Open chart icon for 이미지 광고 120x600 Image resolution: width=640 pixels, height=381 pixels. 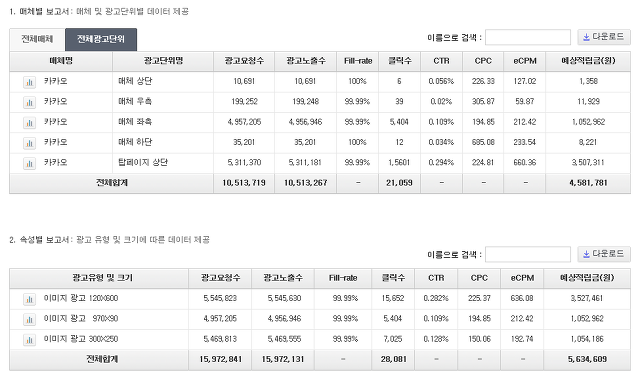tap(29, 299)
